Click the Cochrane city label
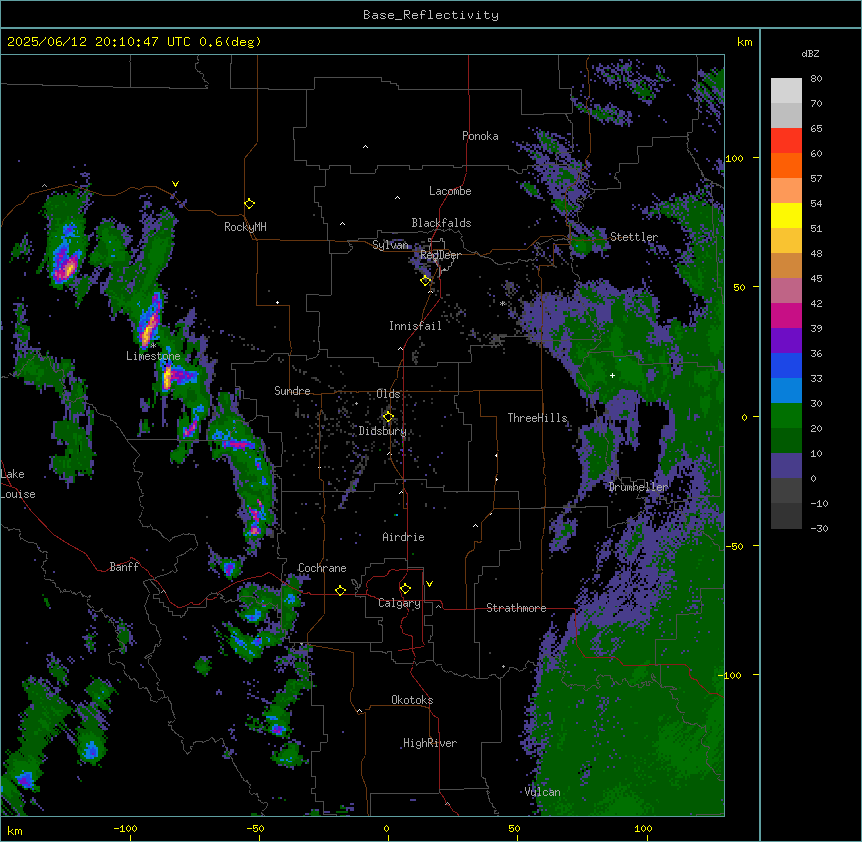Image resolution: width=862 pixels, height=842 pixels. coord(322,568)
